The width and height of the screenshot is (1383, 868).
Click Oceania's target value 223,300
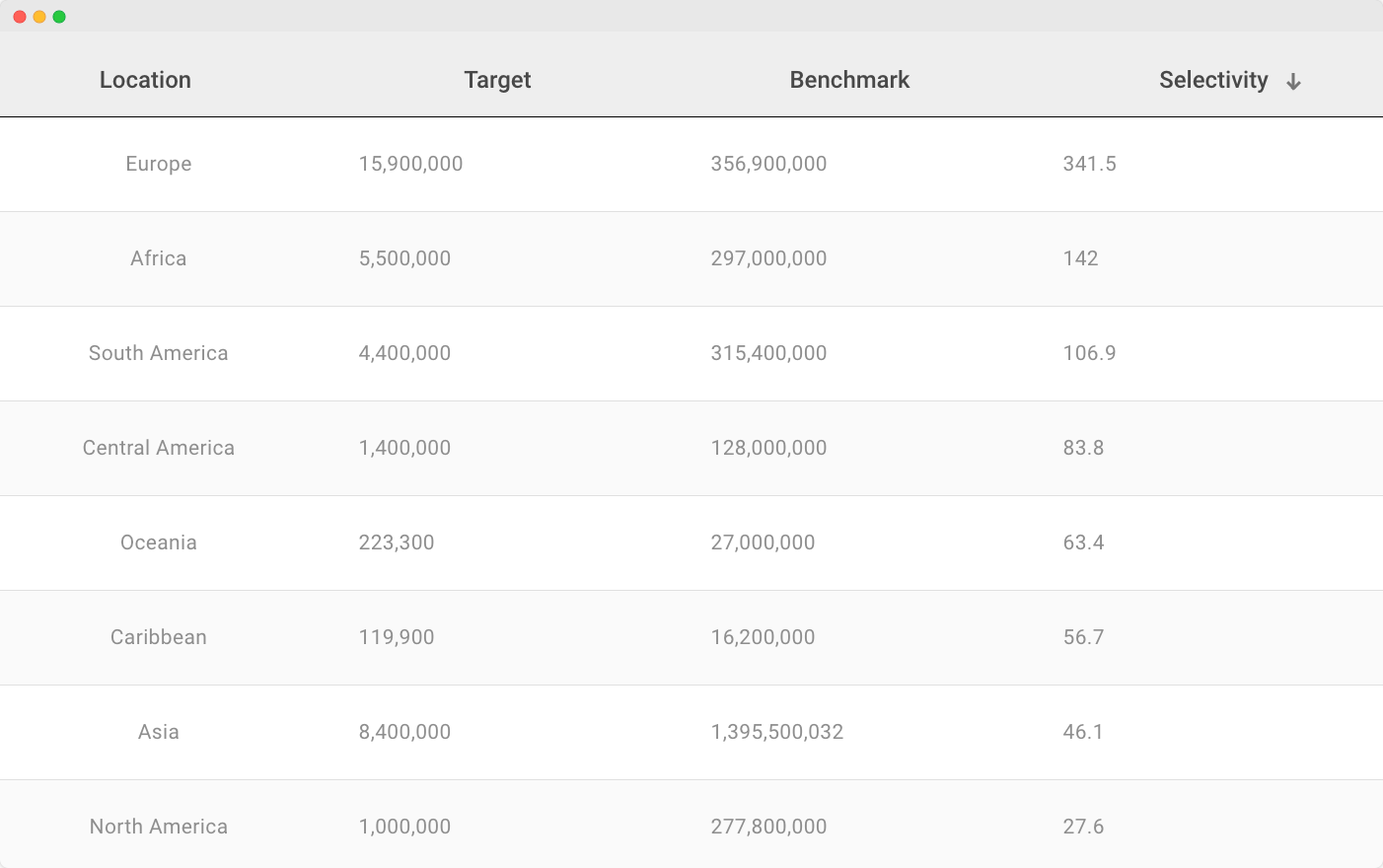397,542
